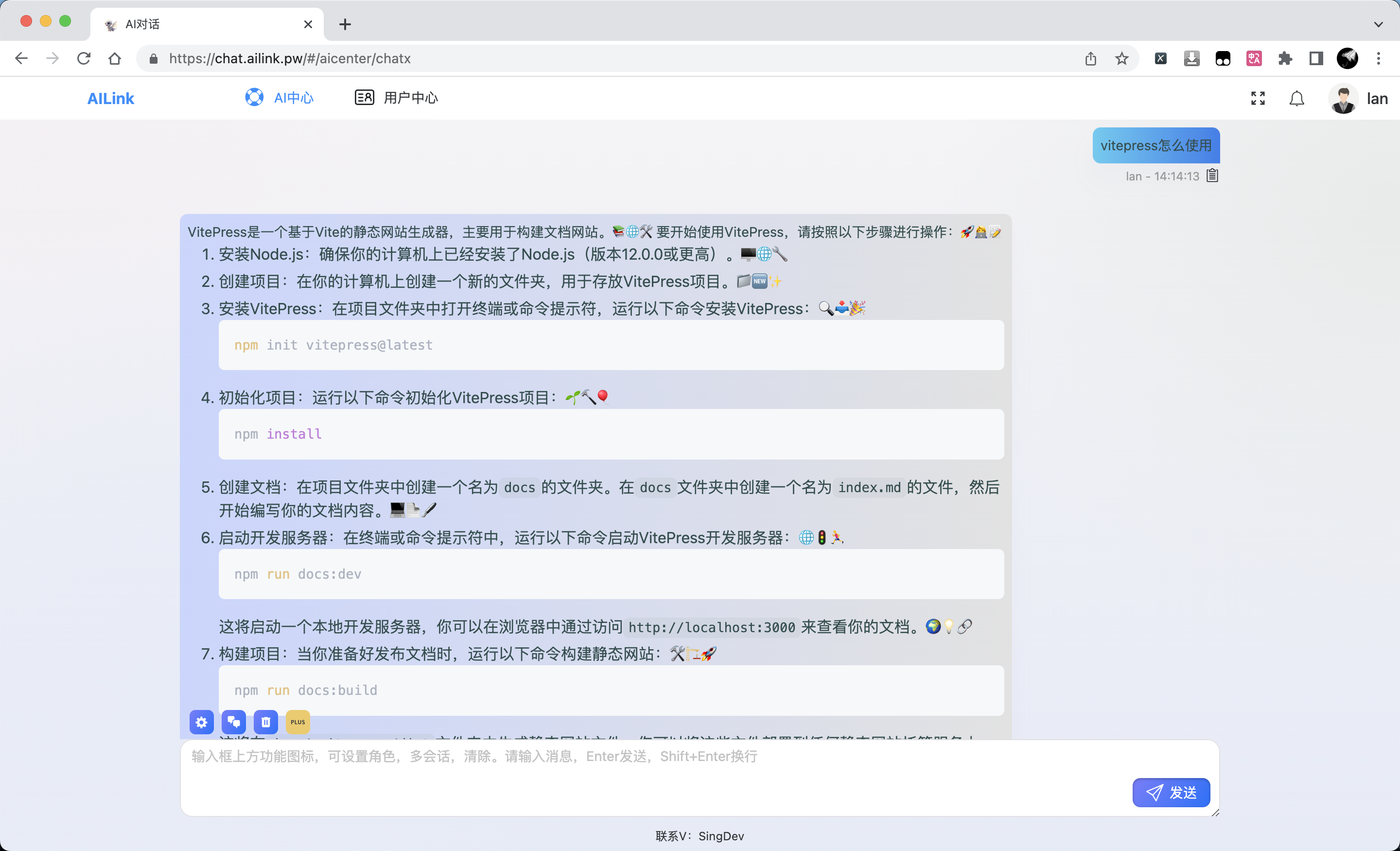Viewport: 1400px width, 851px height.
Task: Clear conversation with trash icon
Action: click(265, 722)
